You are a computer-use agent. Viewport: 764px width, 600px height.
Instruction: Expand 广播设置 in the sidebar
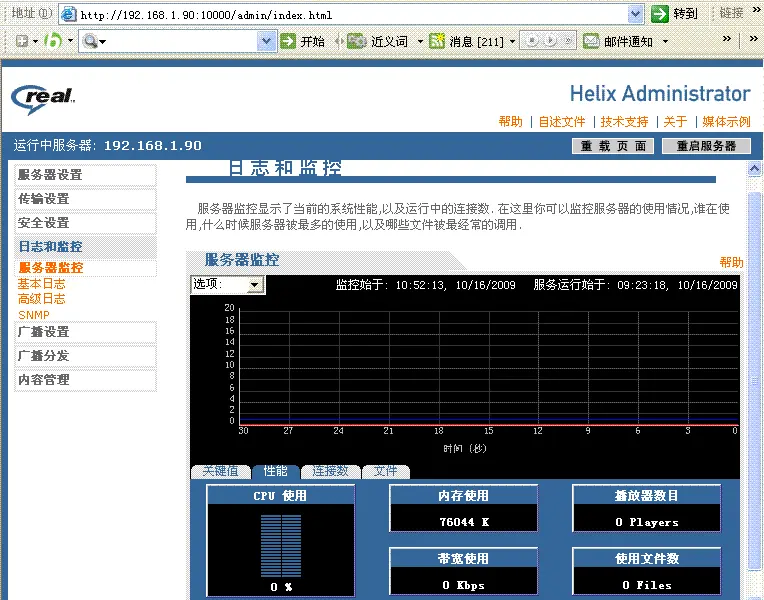[85, 332]
